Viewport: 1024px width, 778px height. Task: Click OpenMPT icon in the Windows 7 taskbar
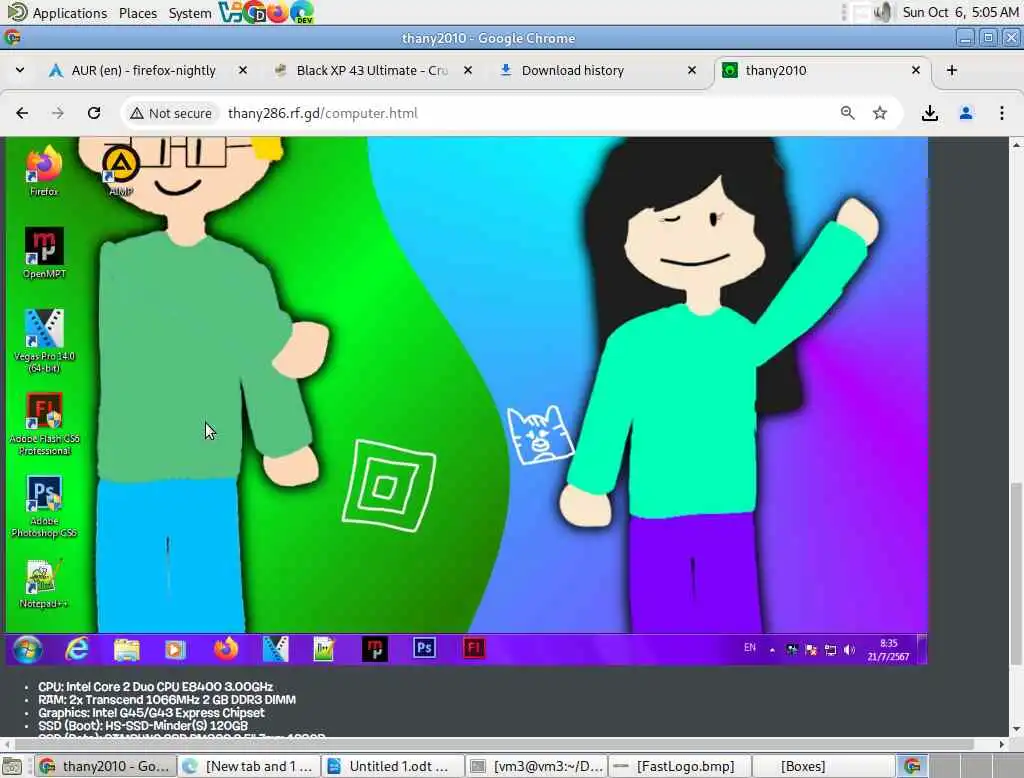[374, 649]
